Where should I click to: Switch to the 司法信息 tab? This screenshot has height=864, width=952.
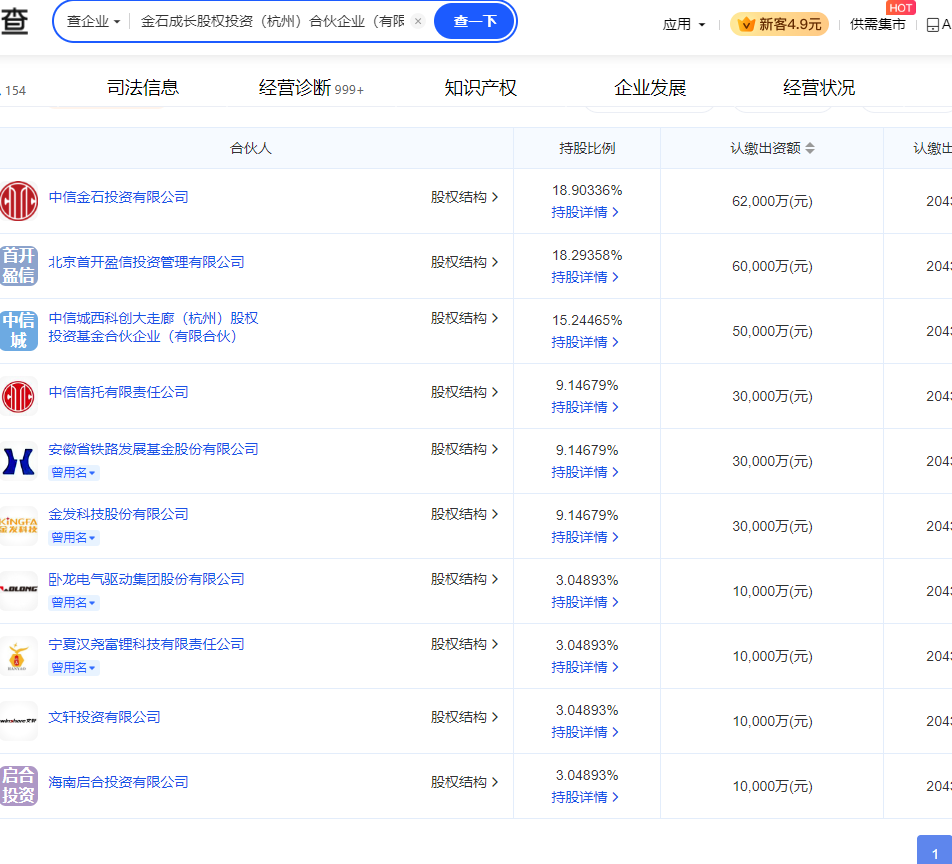[x=143, y=87]
